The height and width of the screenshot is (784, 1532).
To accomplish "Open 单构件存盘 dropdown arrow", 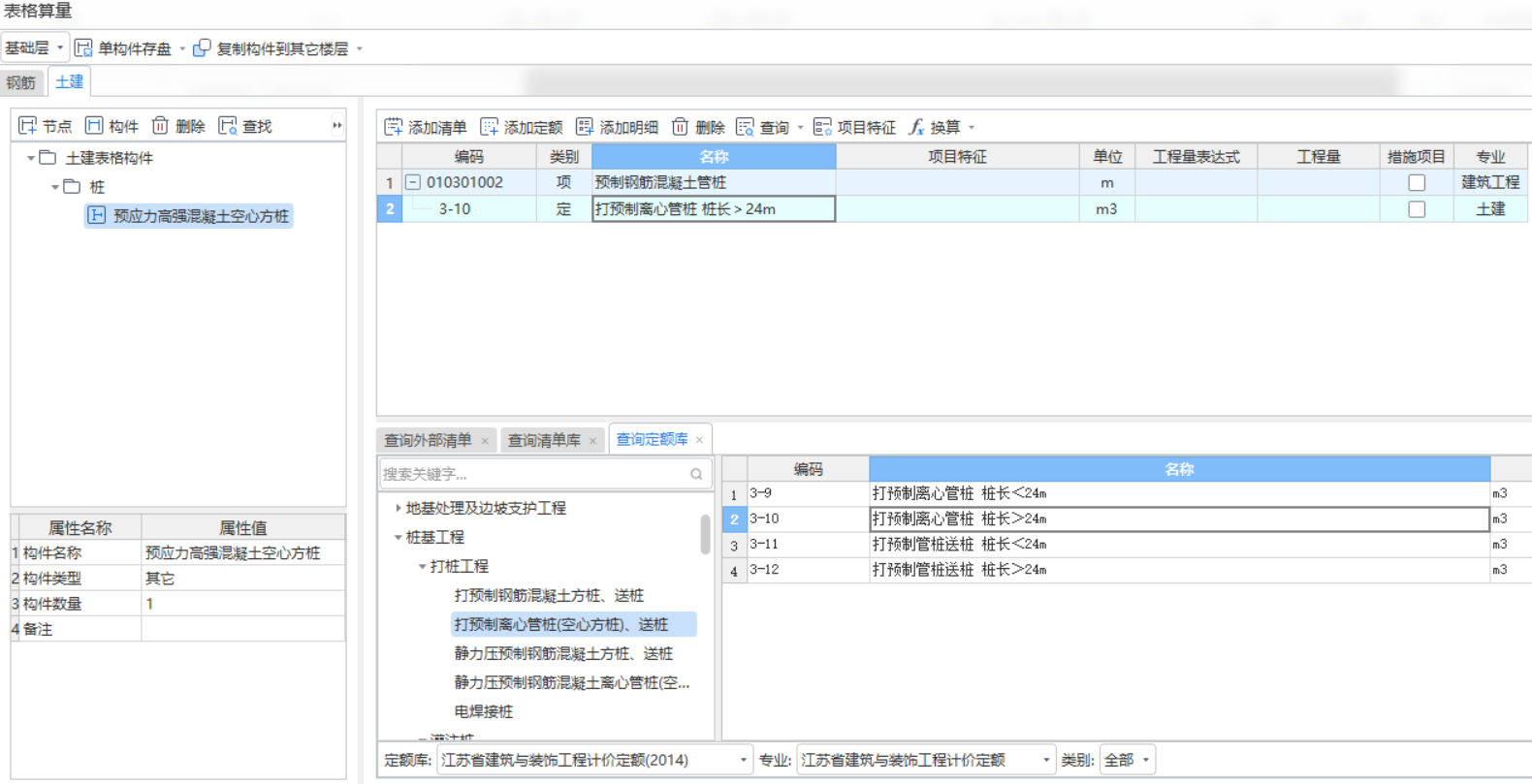I will tap(182, 48).
